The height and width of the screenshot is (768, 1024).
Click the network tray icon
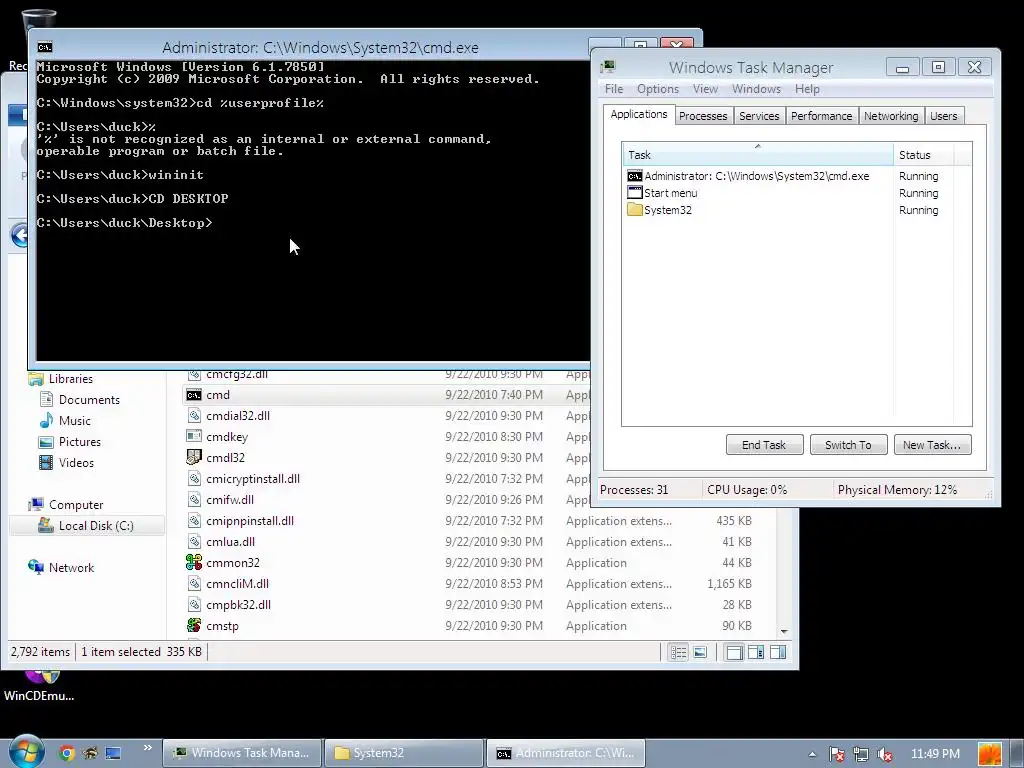coord(861,754)
